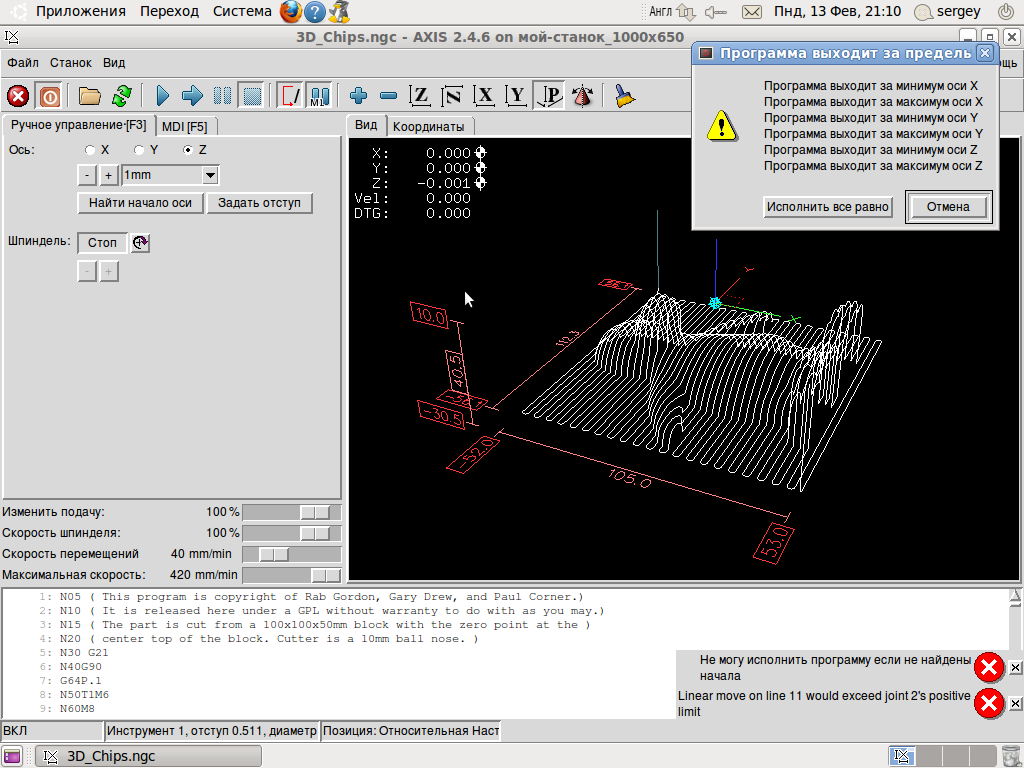Click the Найти начало оси button
The height and width of the screenshot is (768, 1024).
click(140, 203)
